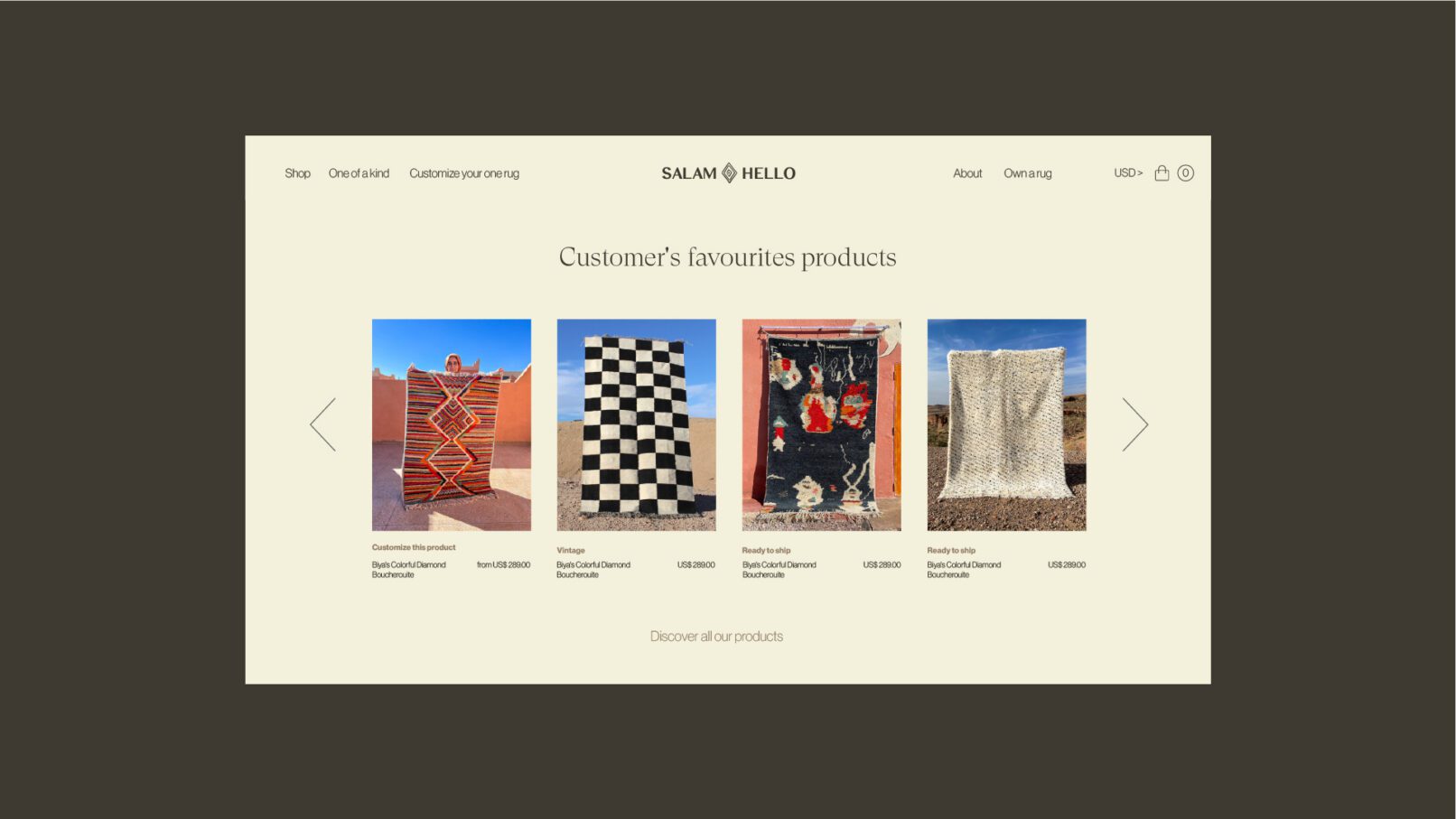Open the Own a rug page

click(x=1028, y=173)
